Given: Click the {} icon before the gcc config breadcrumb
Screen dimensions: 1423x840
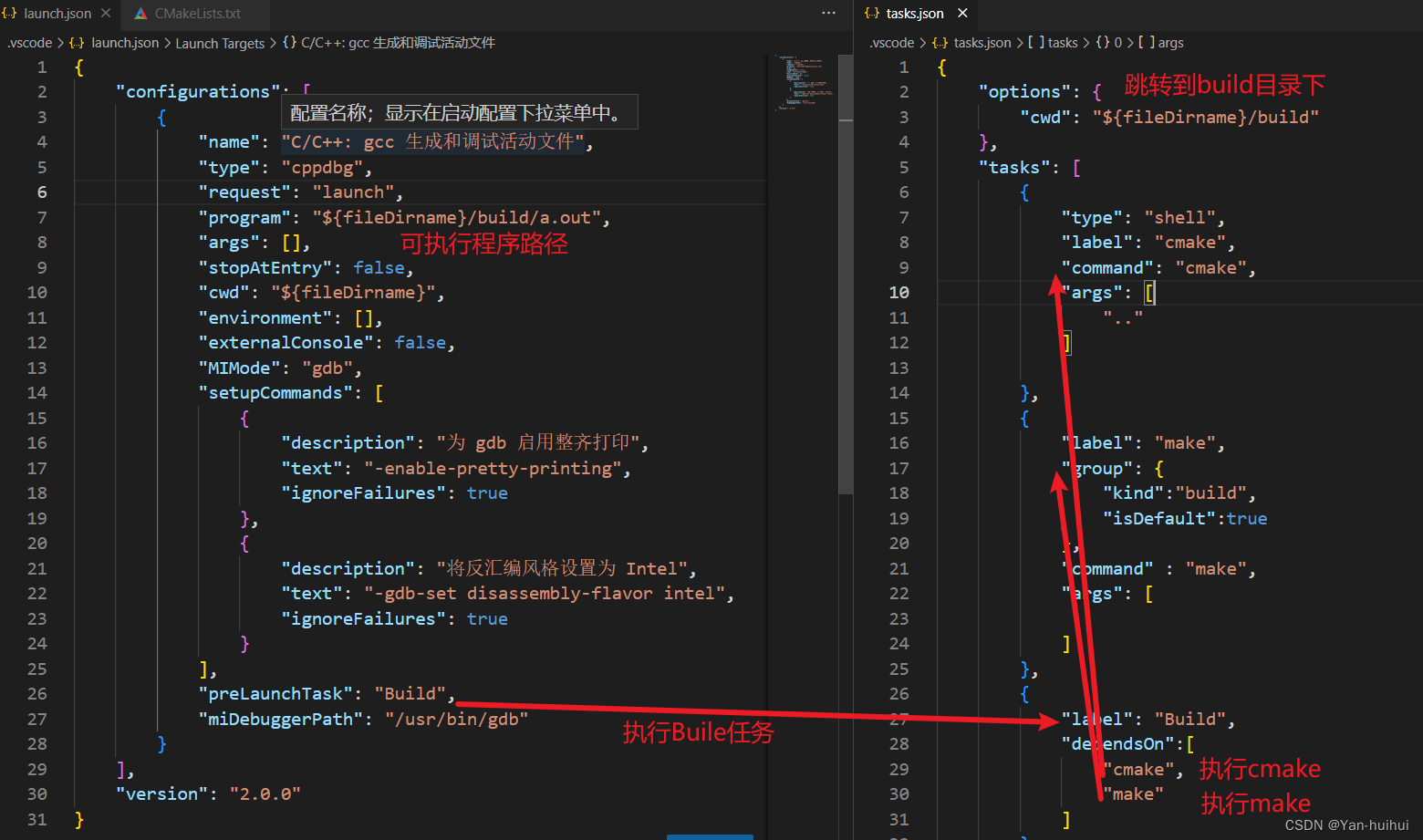Looking at the screenshot, I should pos(289,42).
